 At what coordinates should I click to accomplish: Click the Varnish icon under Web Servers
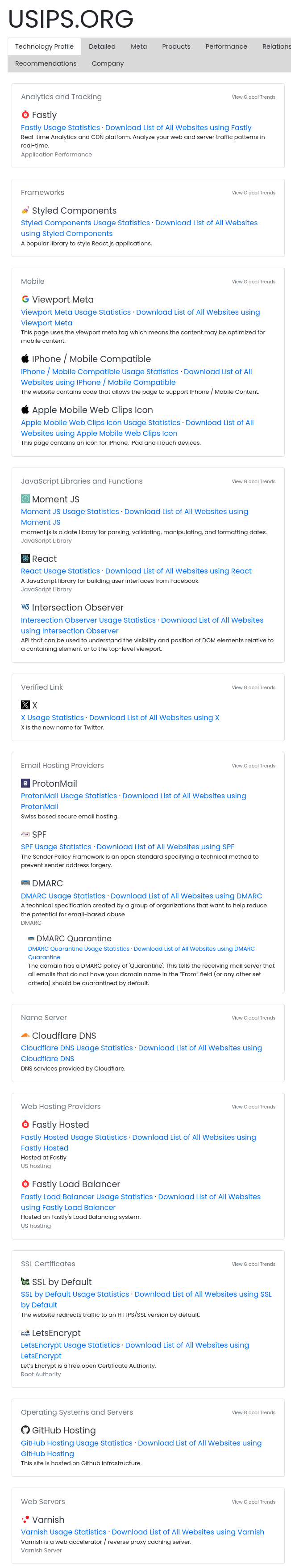[25, 1519]
